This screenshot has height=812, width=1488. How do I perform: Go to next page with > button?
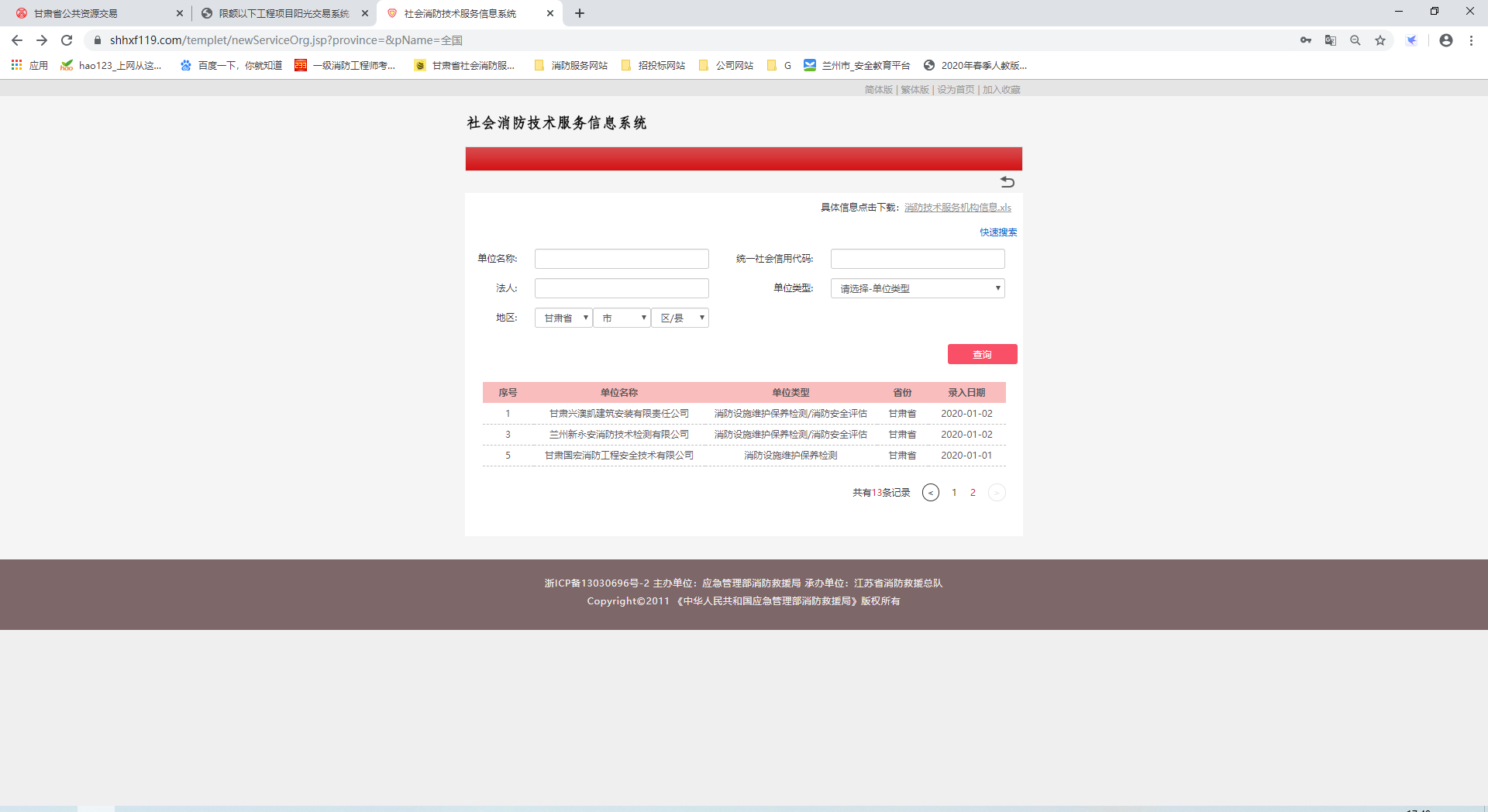[997, 493]
